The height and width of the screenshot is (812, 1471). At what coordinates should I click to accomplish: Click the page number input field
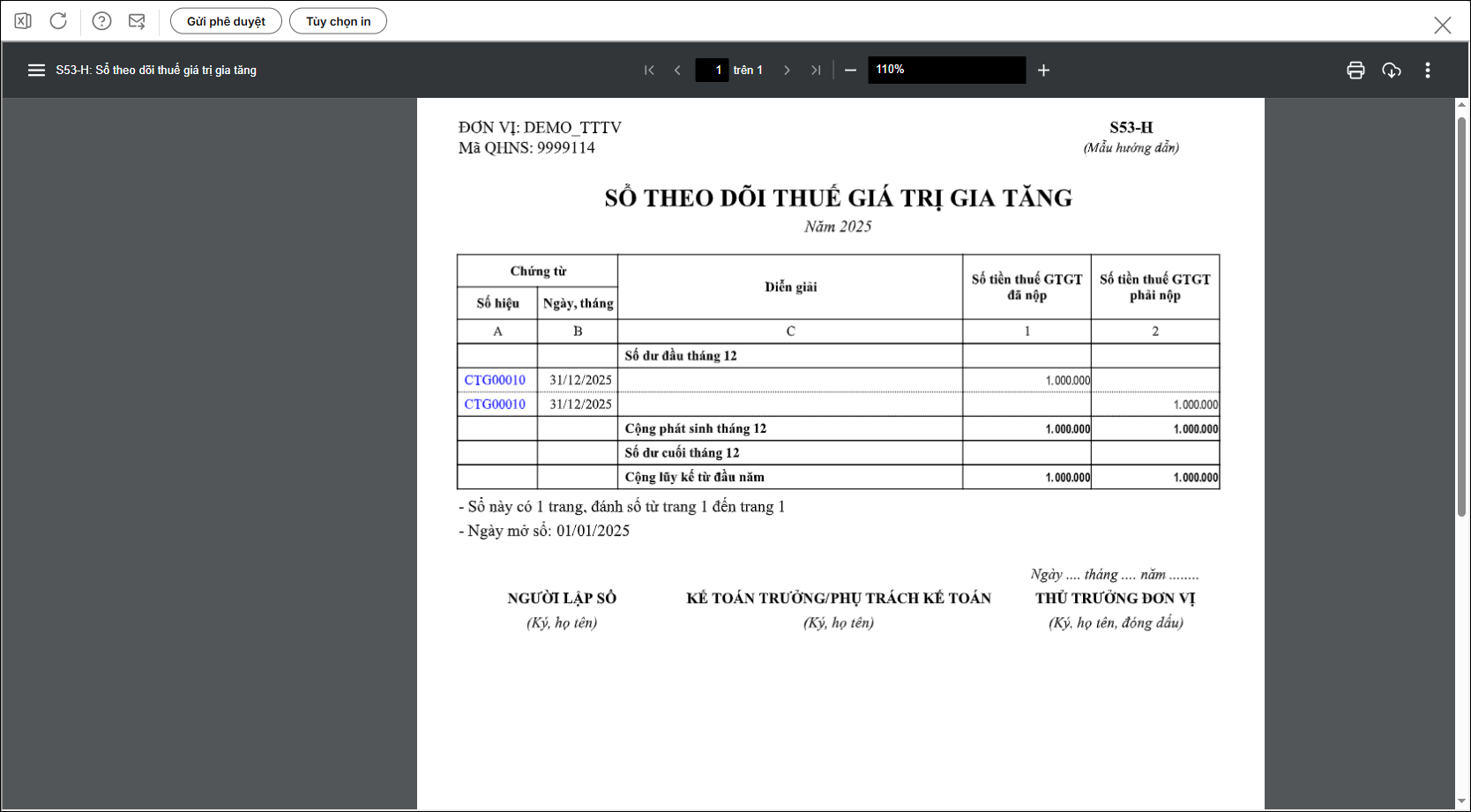click(x=712, y=71)
